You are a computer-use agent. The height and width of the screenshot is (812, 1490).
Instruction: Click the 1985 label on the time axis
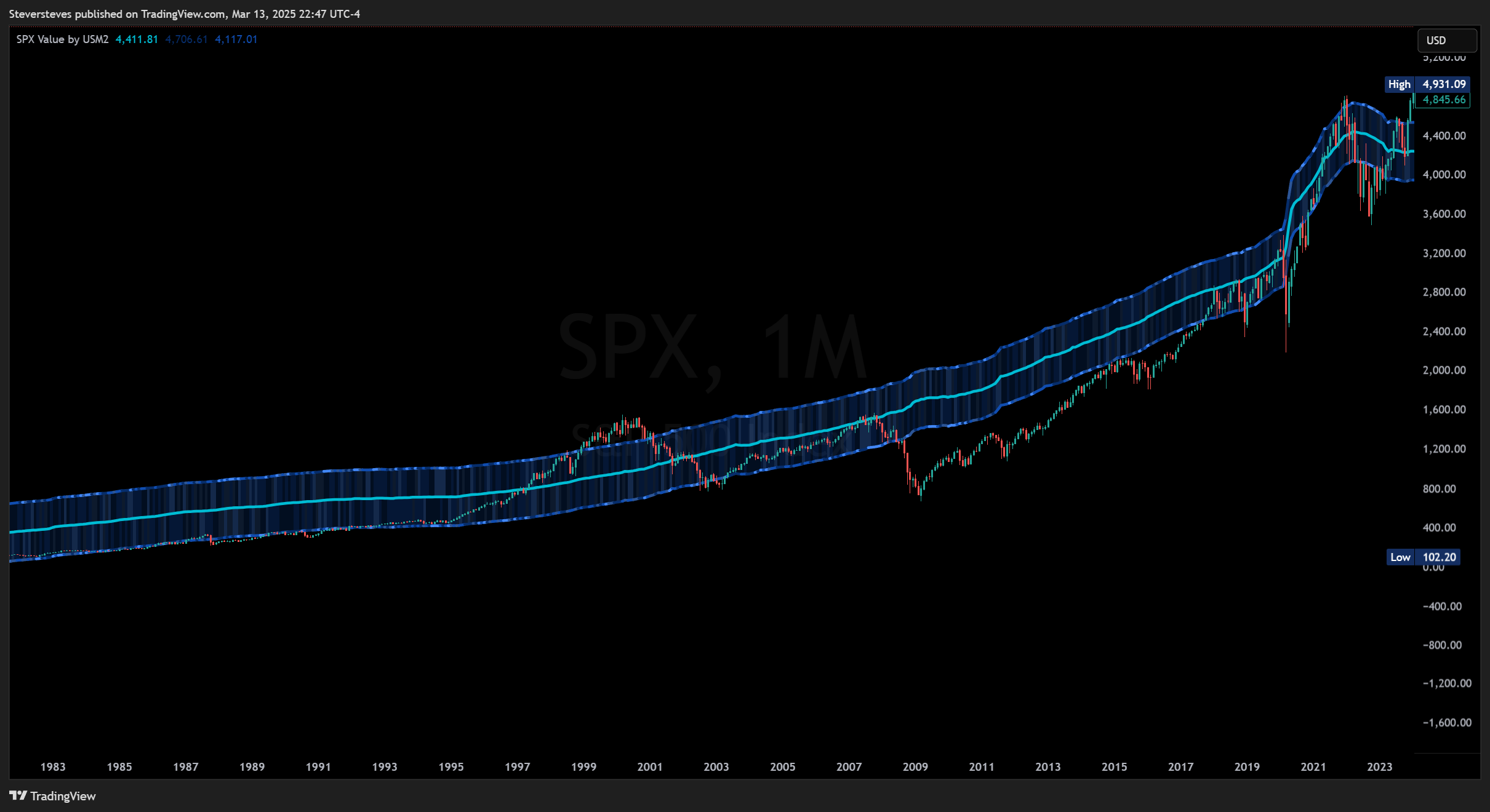coord(119,767)
